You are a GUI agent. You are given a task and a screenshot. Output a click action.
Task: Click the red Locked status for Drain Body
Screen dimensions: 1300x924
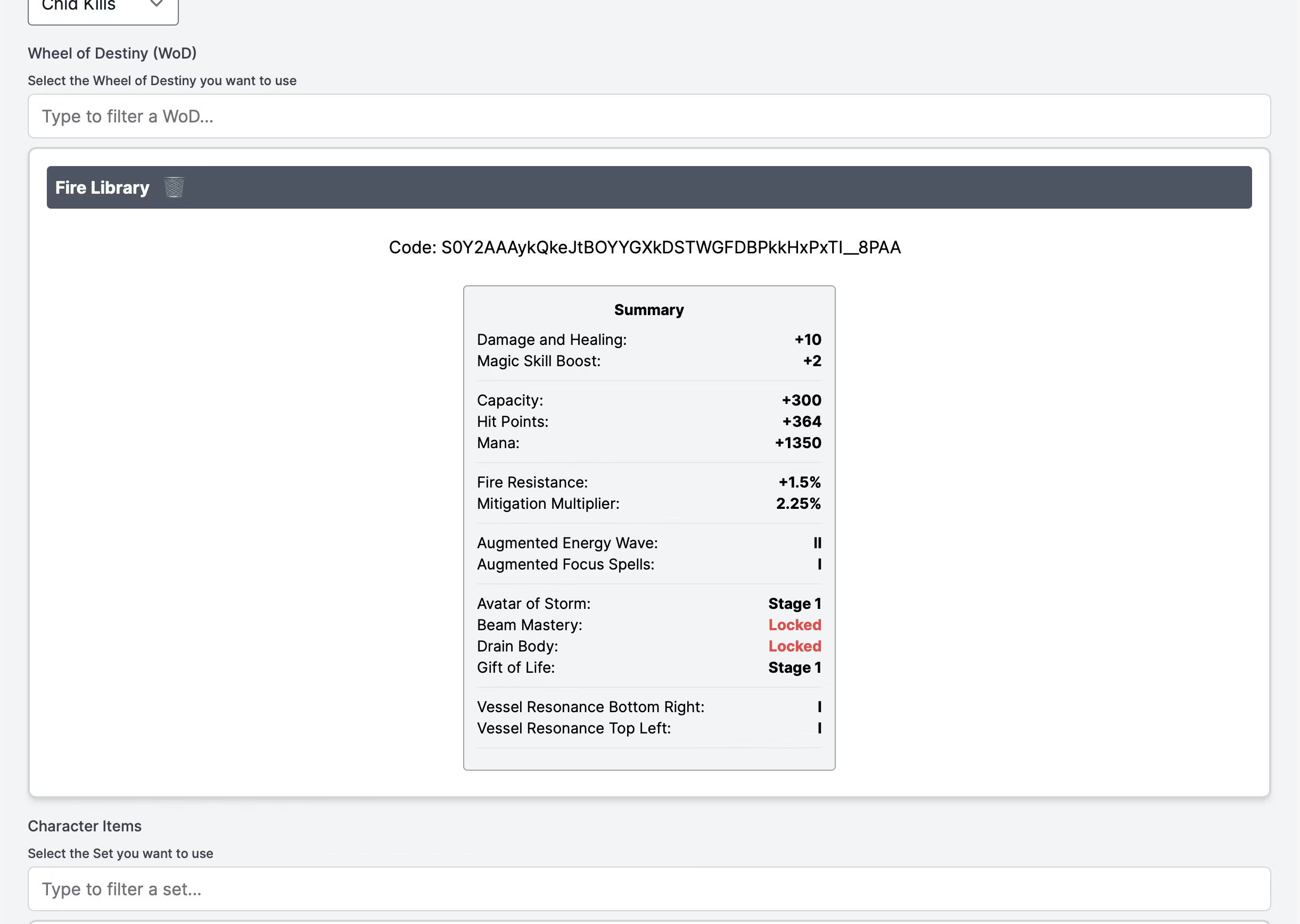tap(794, 646)
